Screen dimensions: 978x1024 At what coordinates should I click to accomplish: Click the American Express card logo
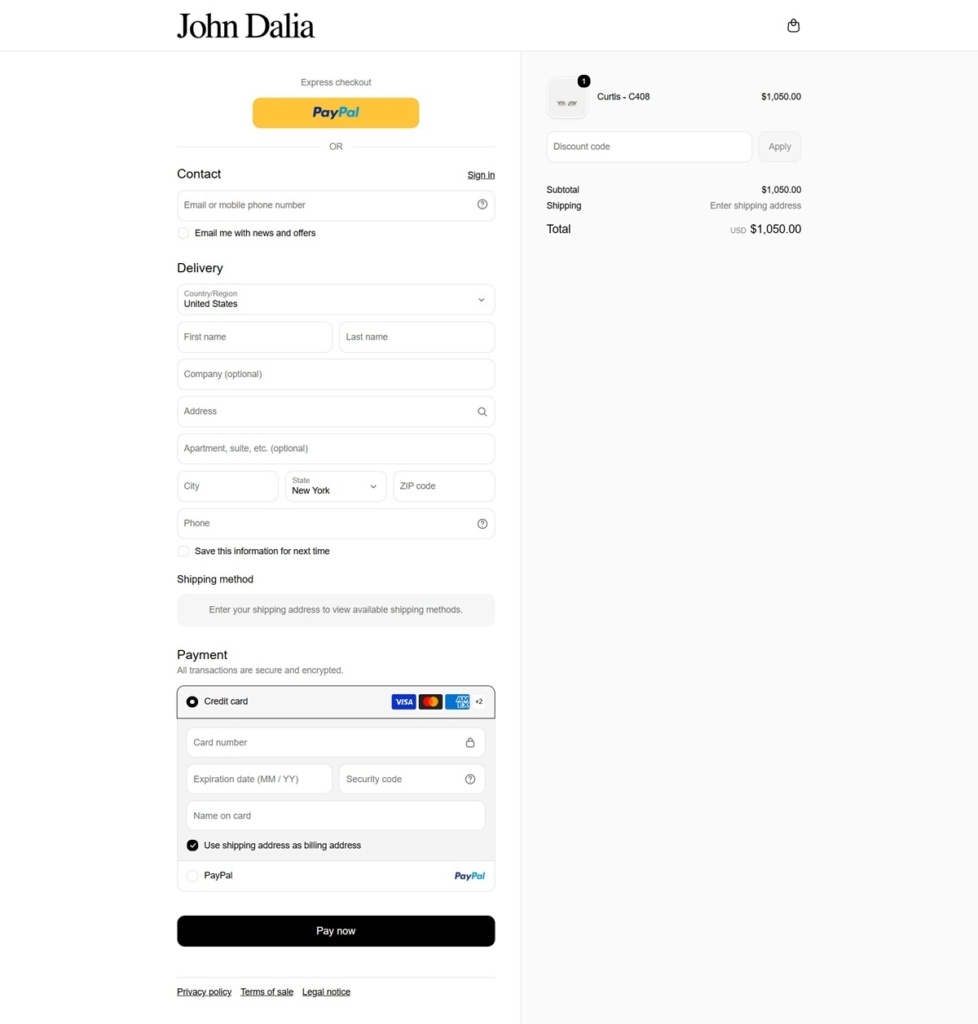point(458,701)
